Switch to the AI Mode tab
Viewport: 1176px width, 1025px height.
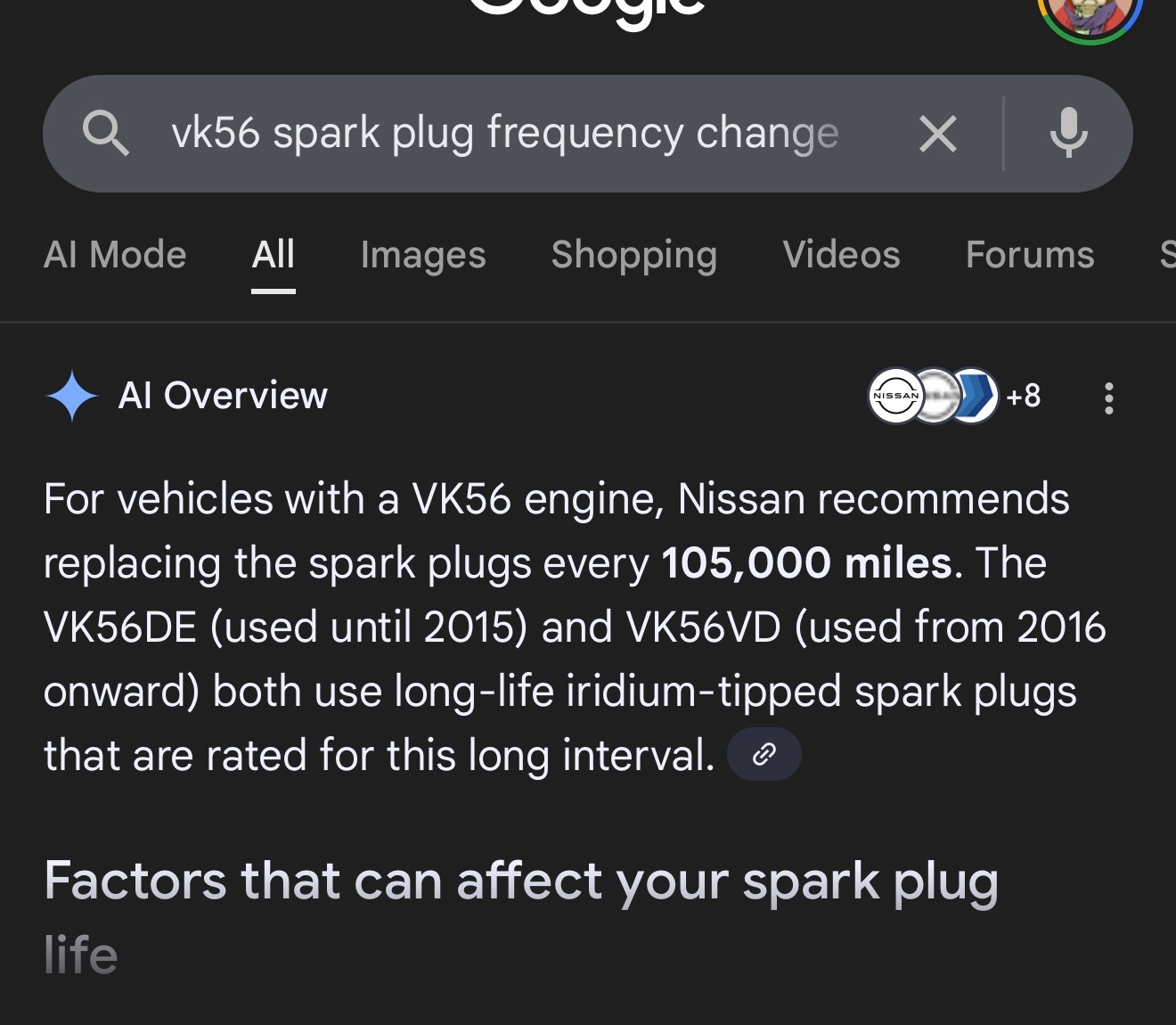click(x=115, y=255)
